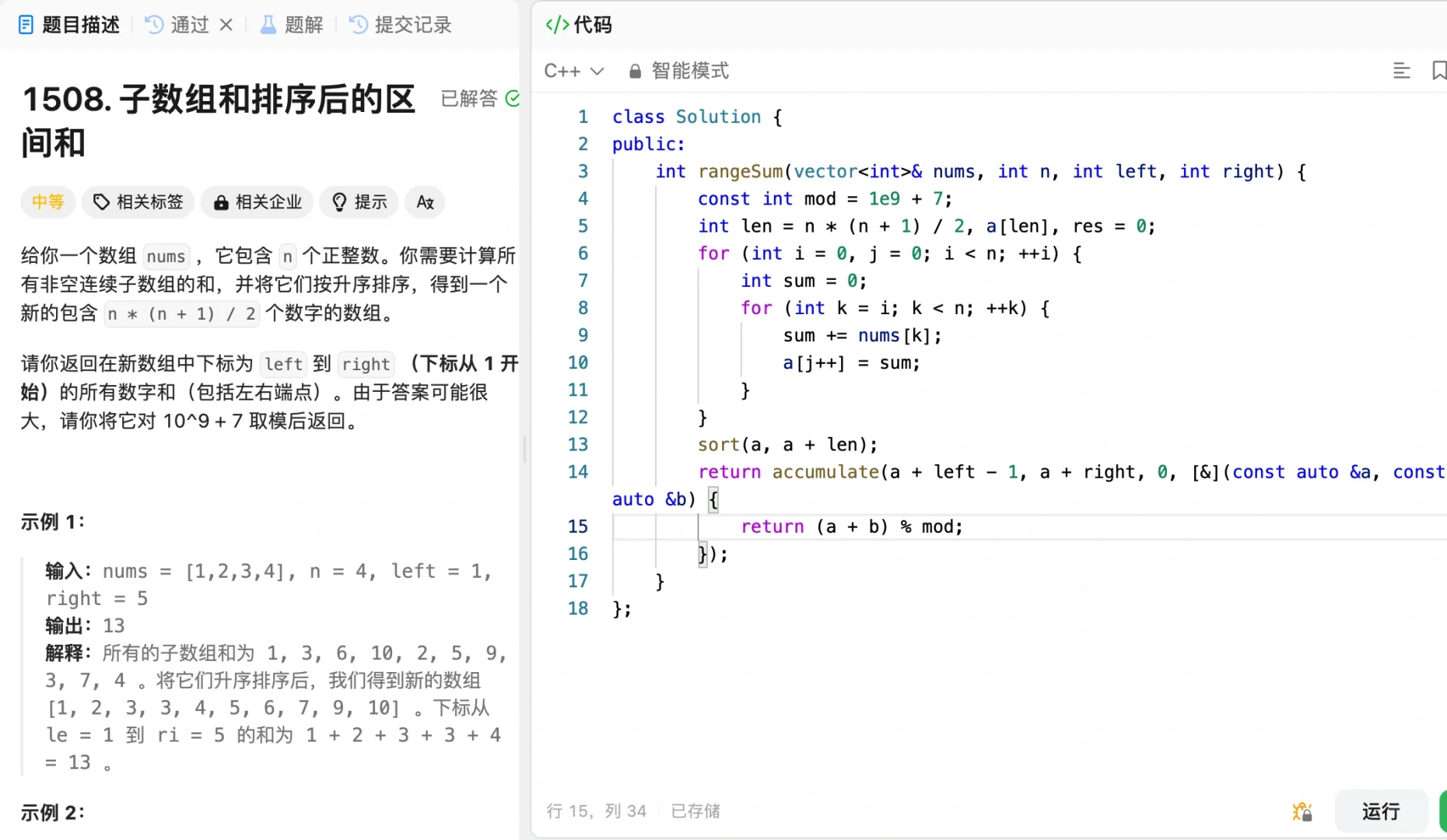This screenshot has height=840, width=1447.
Task: Click the 示例 2: heading
Action: pos(53,813)
